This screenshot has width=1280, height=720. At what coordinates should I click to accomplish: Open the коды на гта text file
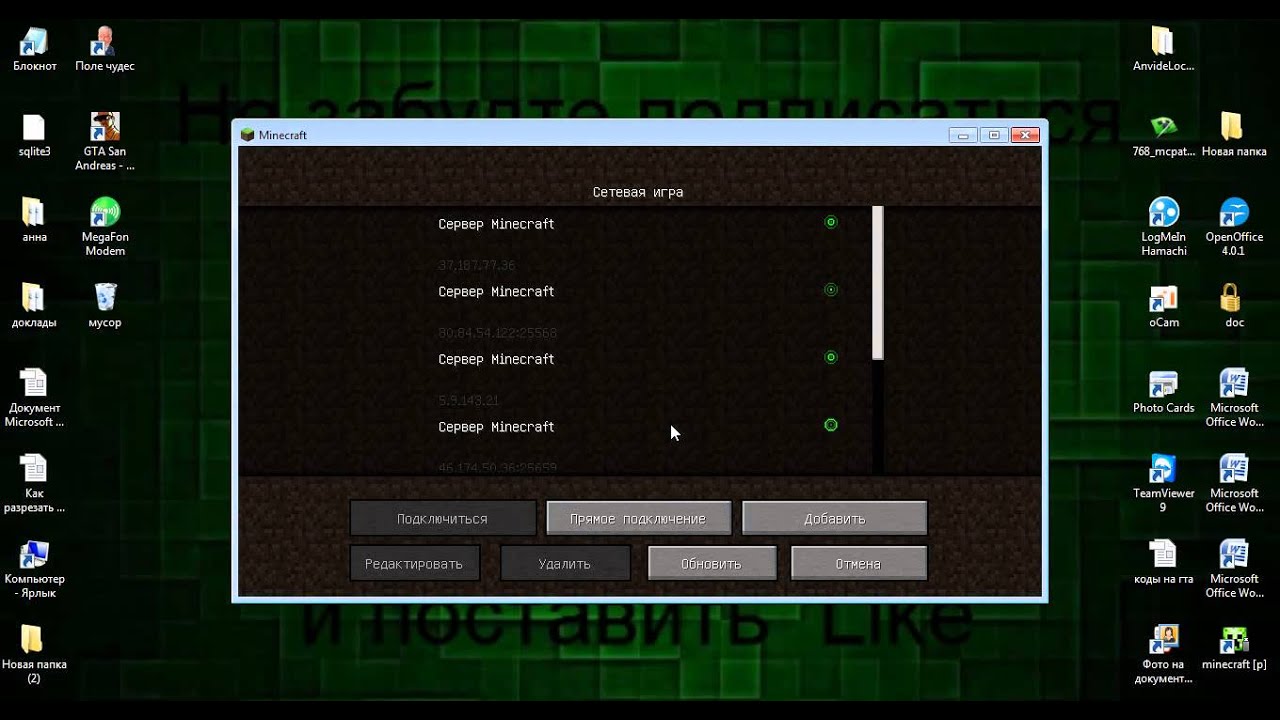[1163, 562]
